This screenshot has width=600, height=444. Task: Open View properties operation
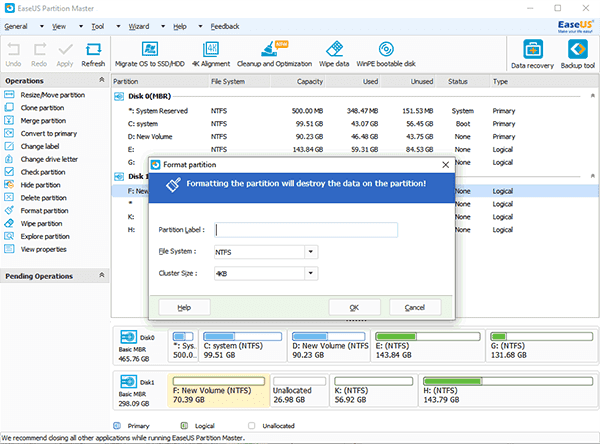tap(35, 249)
